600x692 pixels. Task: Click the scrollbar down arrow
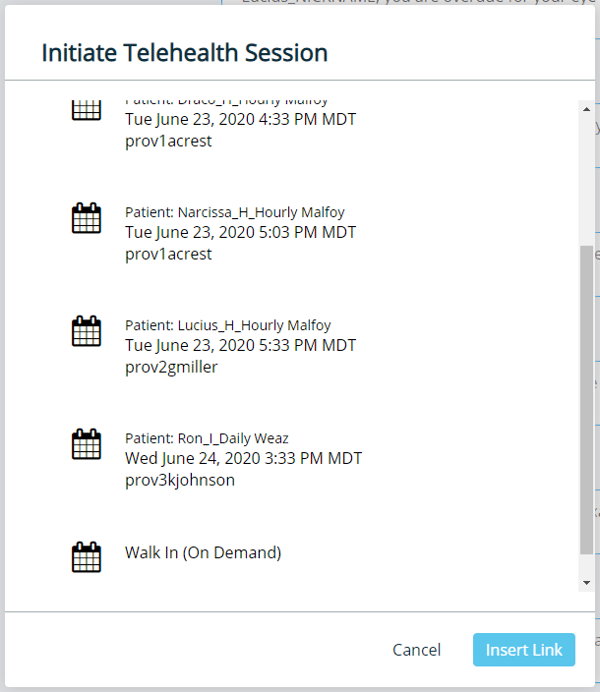tap(586, 582)
